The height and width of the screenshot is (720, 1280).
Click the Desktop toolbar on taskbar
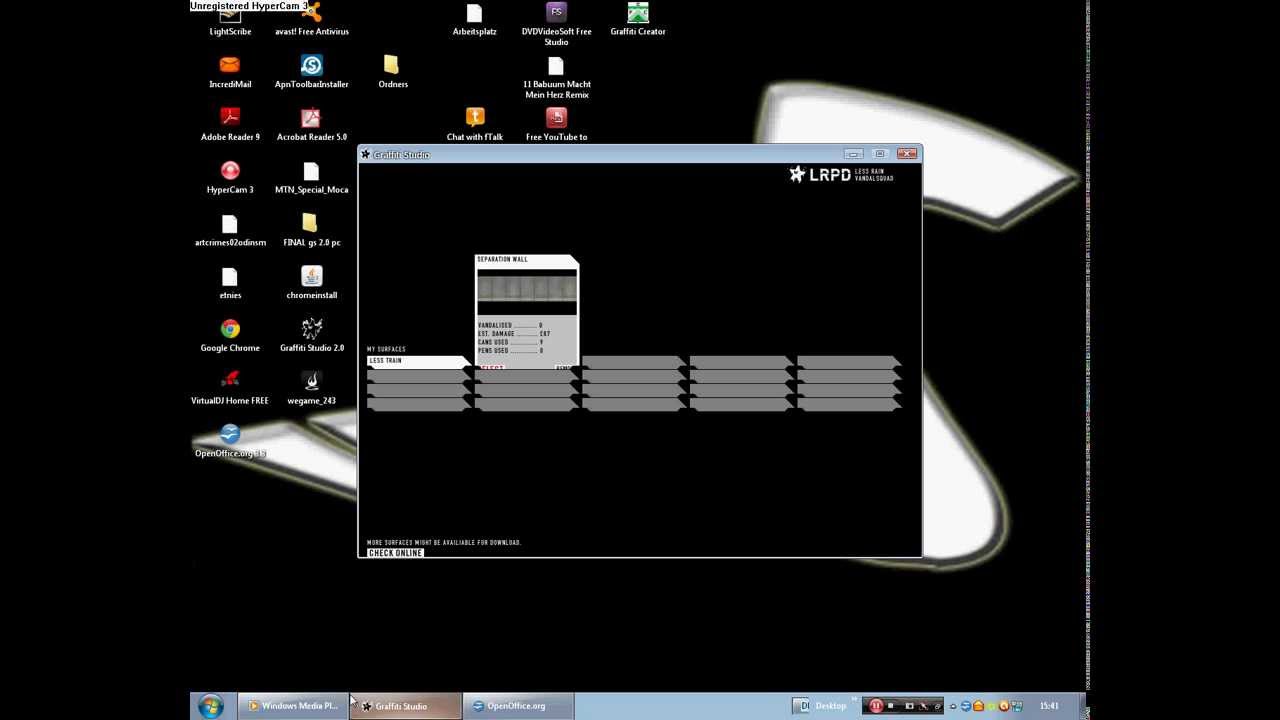tap(830, 706)
